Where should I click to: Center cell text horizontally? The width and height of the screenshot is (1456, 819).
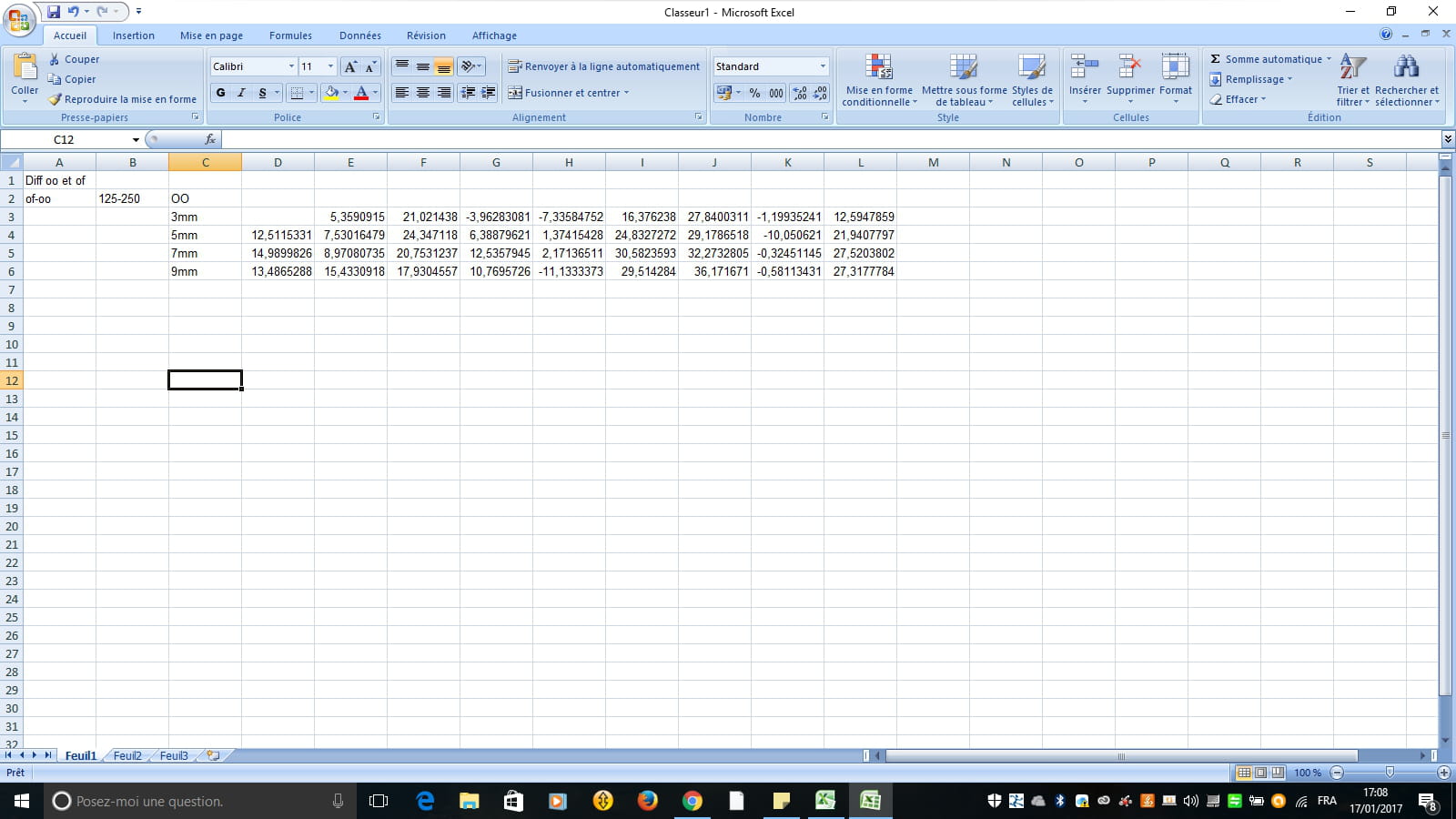tap(423, 93)
